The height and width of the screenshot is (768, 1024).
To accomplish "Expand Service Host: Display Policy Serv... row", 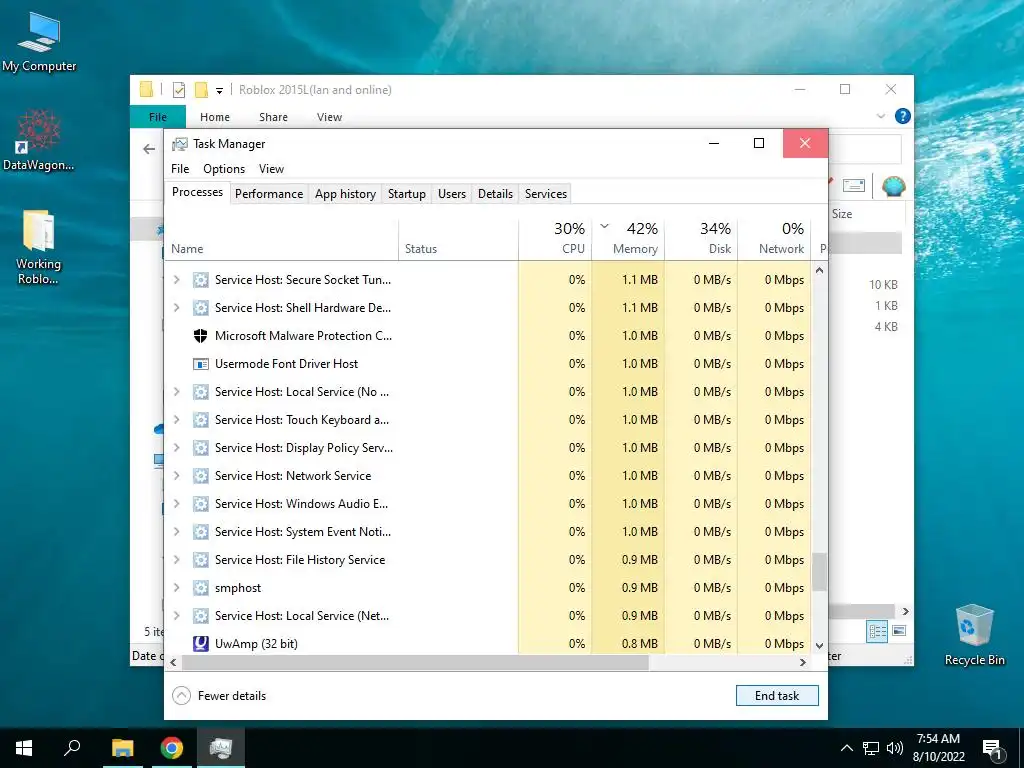I will tap(176, 448).
